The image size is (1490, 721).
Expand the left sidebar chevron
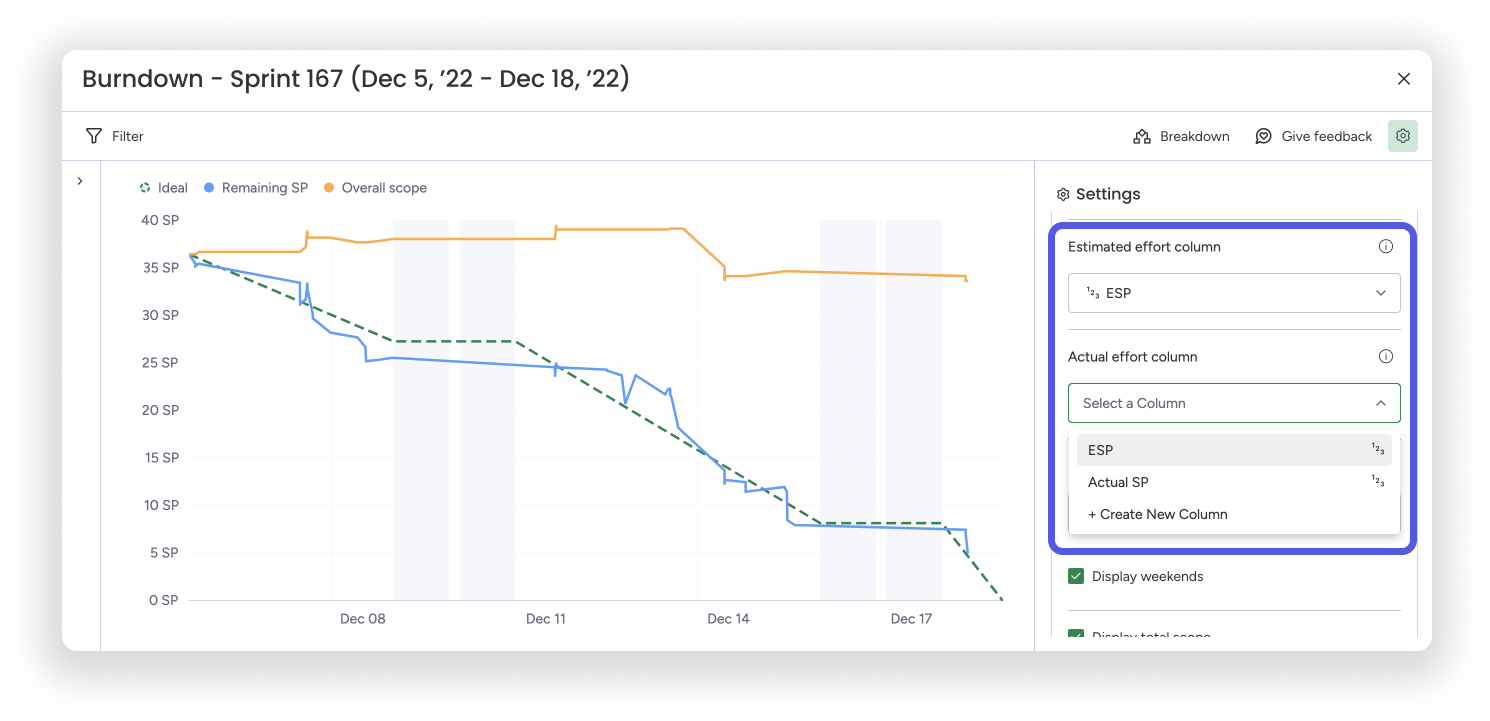click(80, 181)
